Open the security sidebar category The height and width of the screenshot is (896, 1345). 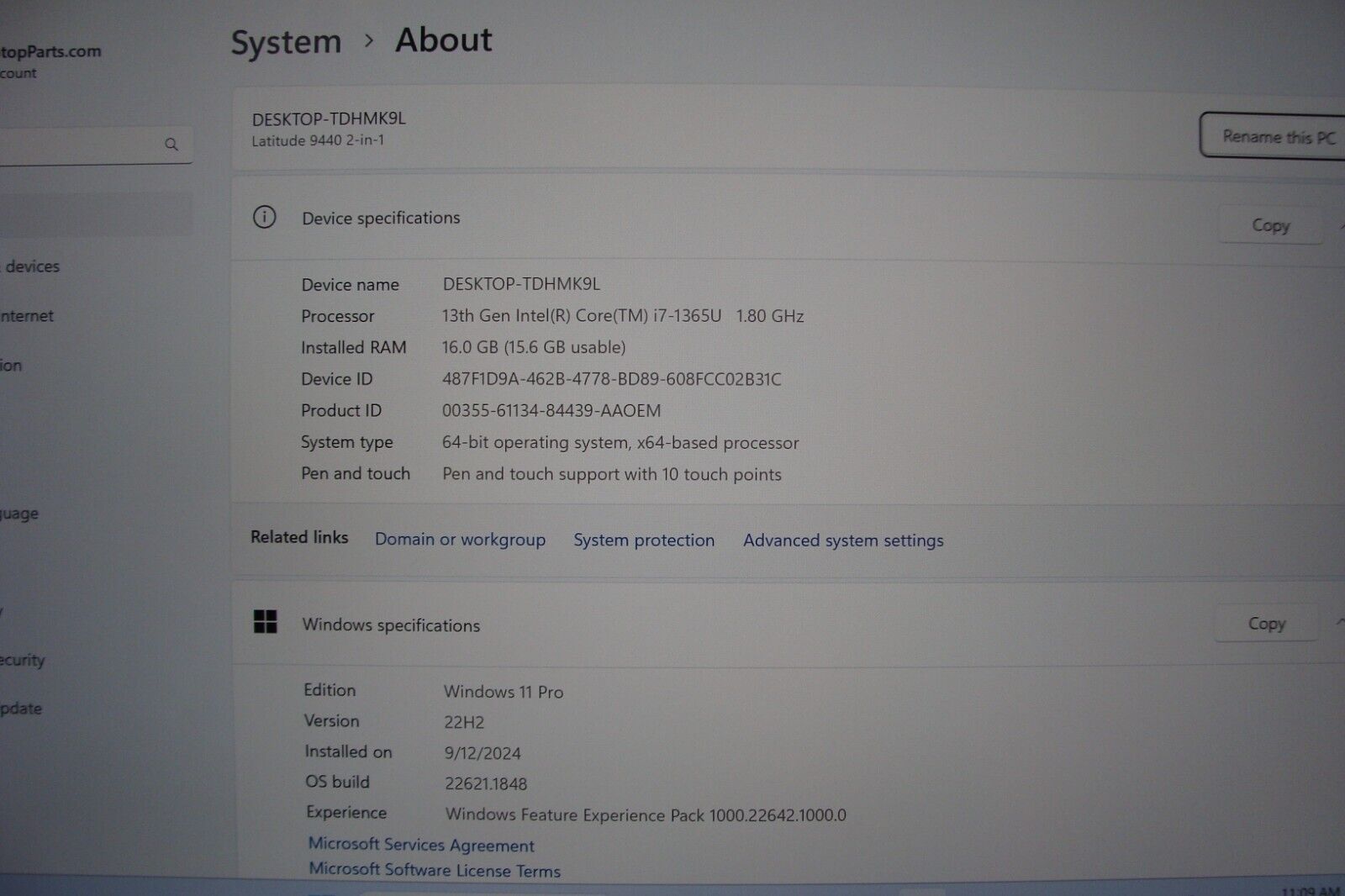[23, 660]
